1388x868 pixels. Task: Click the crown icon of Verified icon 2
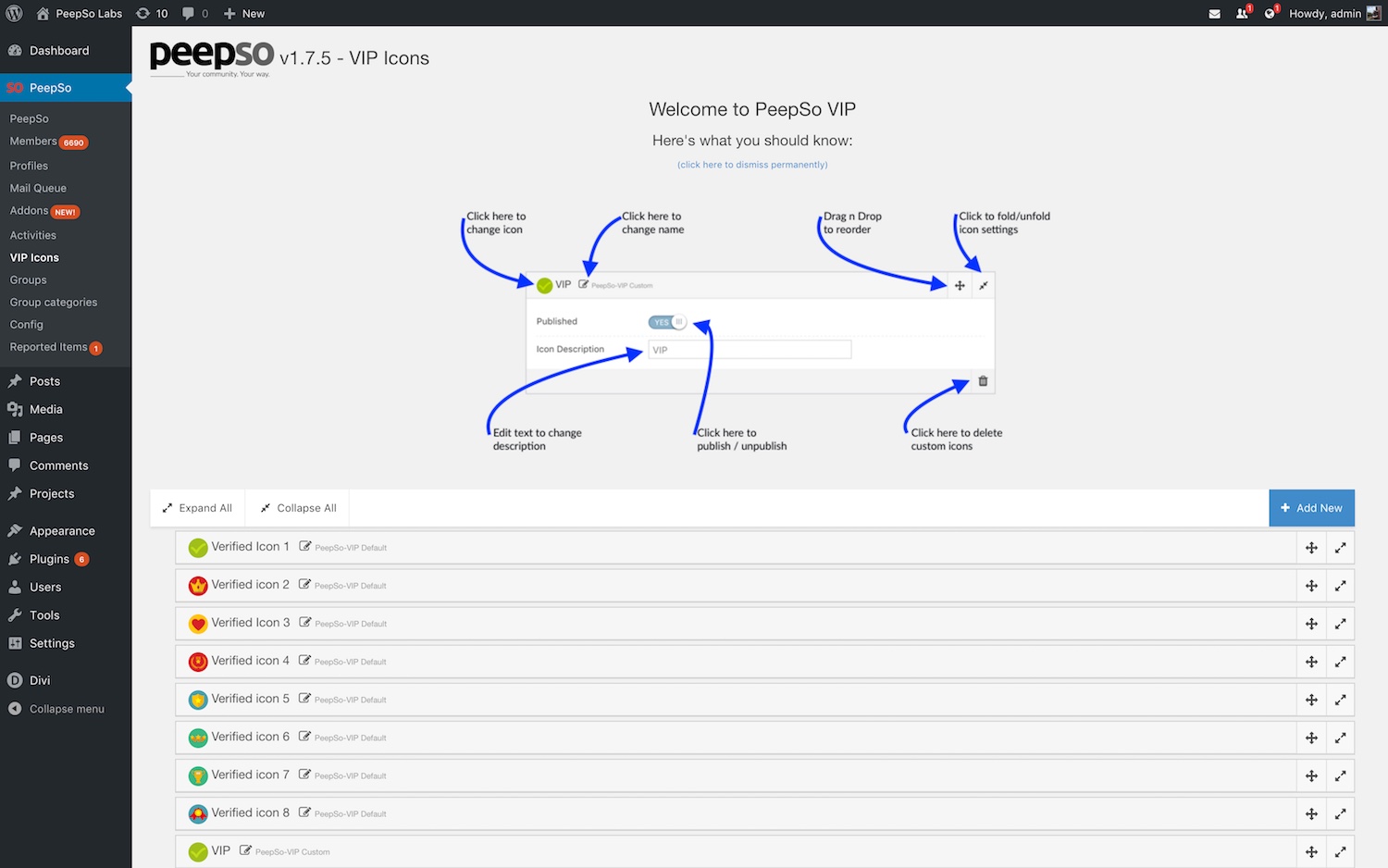pos(198,586)
